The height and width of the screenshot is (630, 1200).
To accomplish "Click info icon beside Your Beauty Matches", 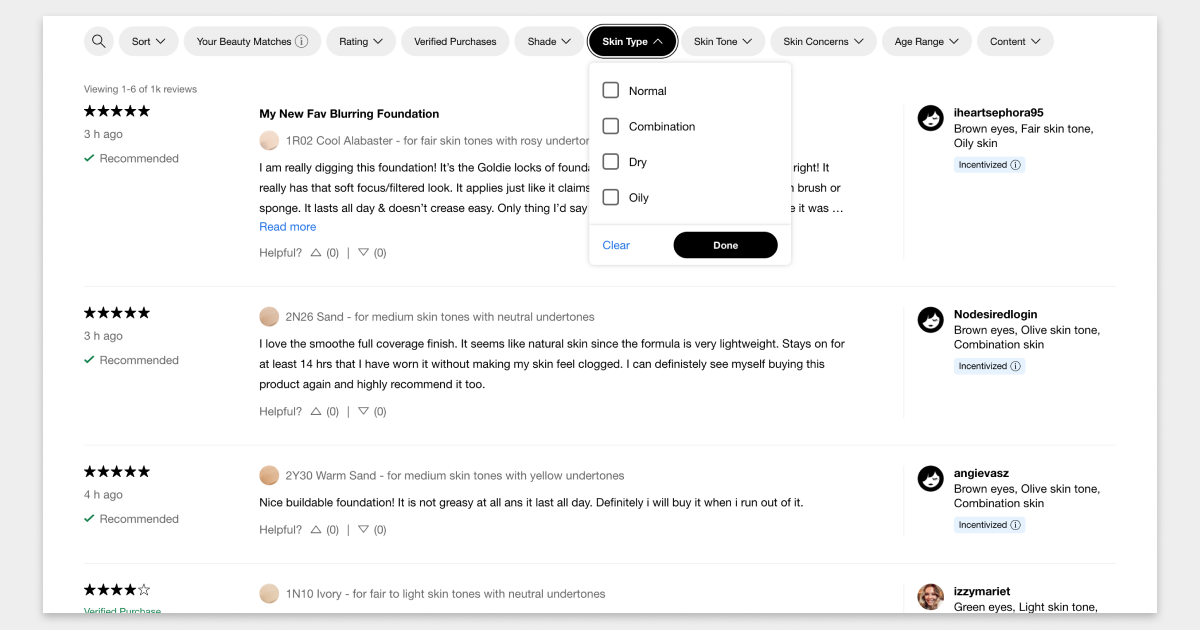I will [x=302, y=42].
